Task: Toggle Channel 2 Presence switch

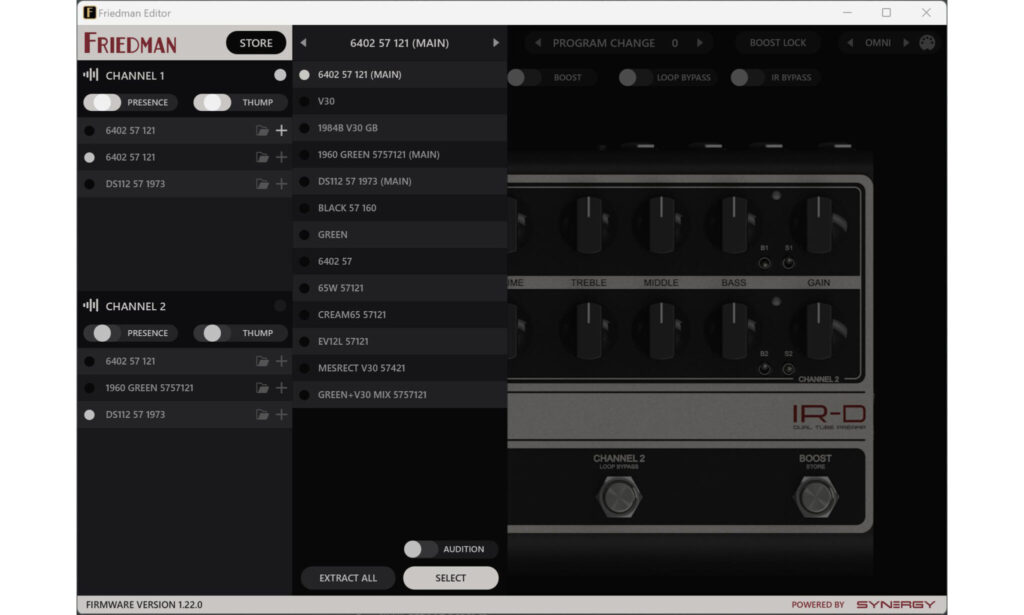Action: [103, 333]
